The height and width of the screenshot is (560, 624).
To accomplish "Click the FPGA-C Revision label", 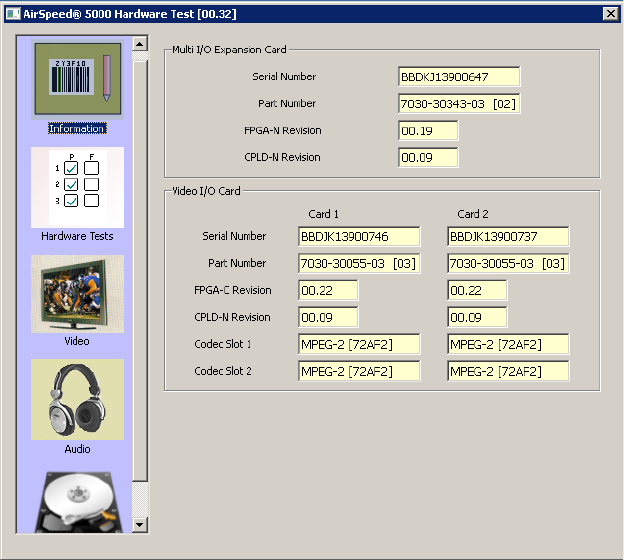I will point(233,290).
